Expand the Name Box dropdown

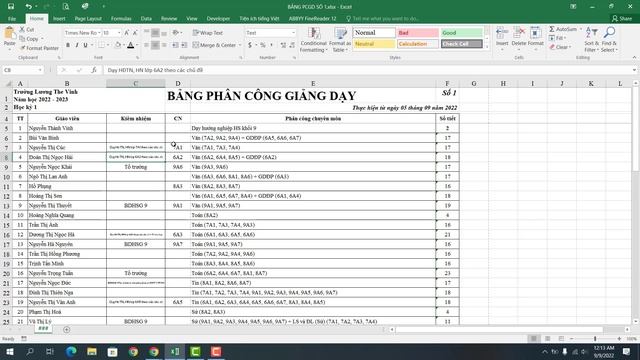tap(40, 70)
